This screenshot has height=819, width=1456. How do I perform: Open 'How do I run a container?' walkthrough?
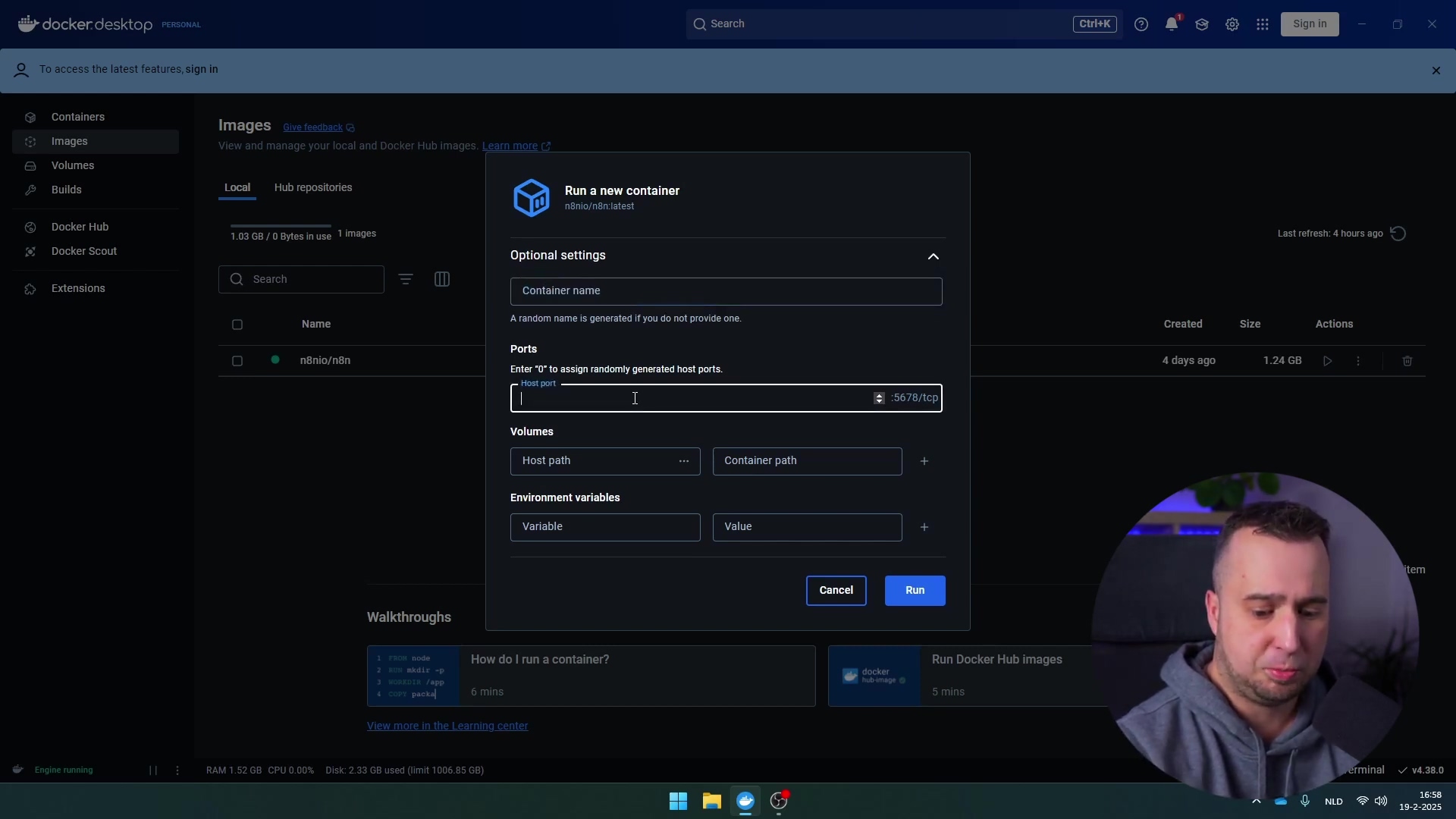coord(591,676)
